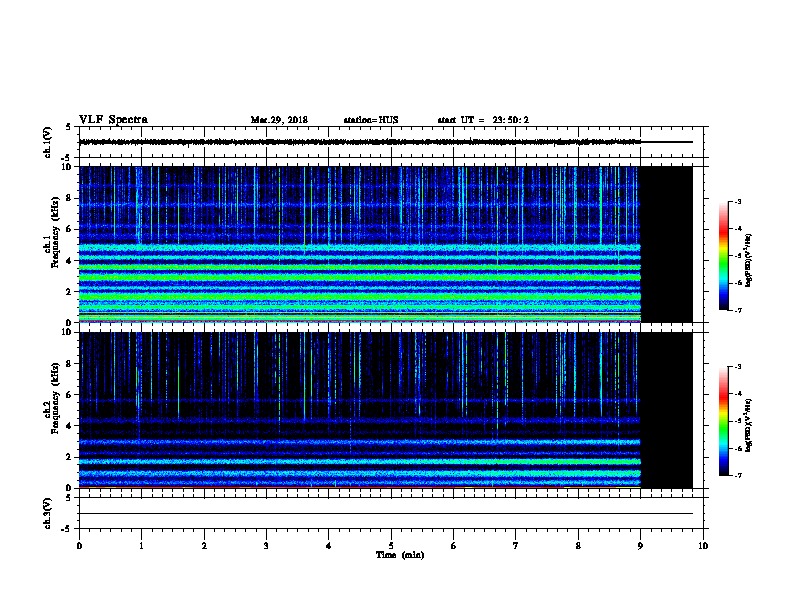
Task: Click the black no-data region in ch.1 spectrogram
Action: 666,244
